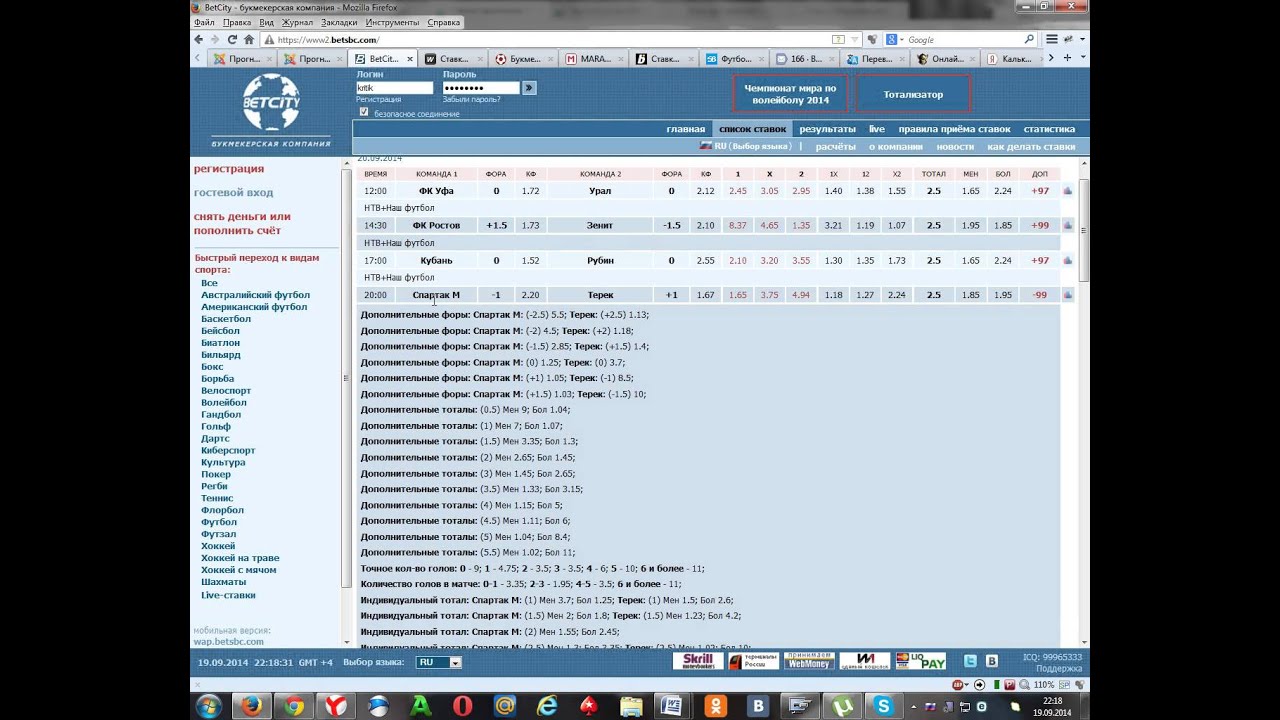Expand the +97 extra bets for ФК Уфа
1280x720 pixels.
tap(1040, 191)
